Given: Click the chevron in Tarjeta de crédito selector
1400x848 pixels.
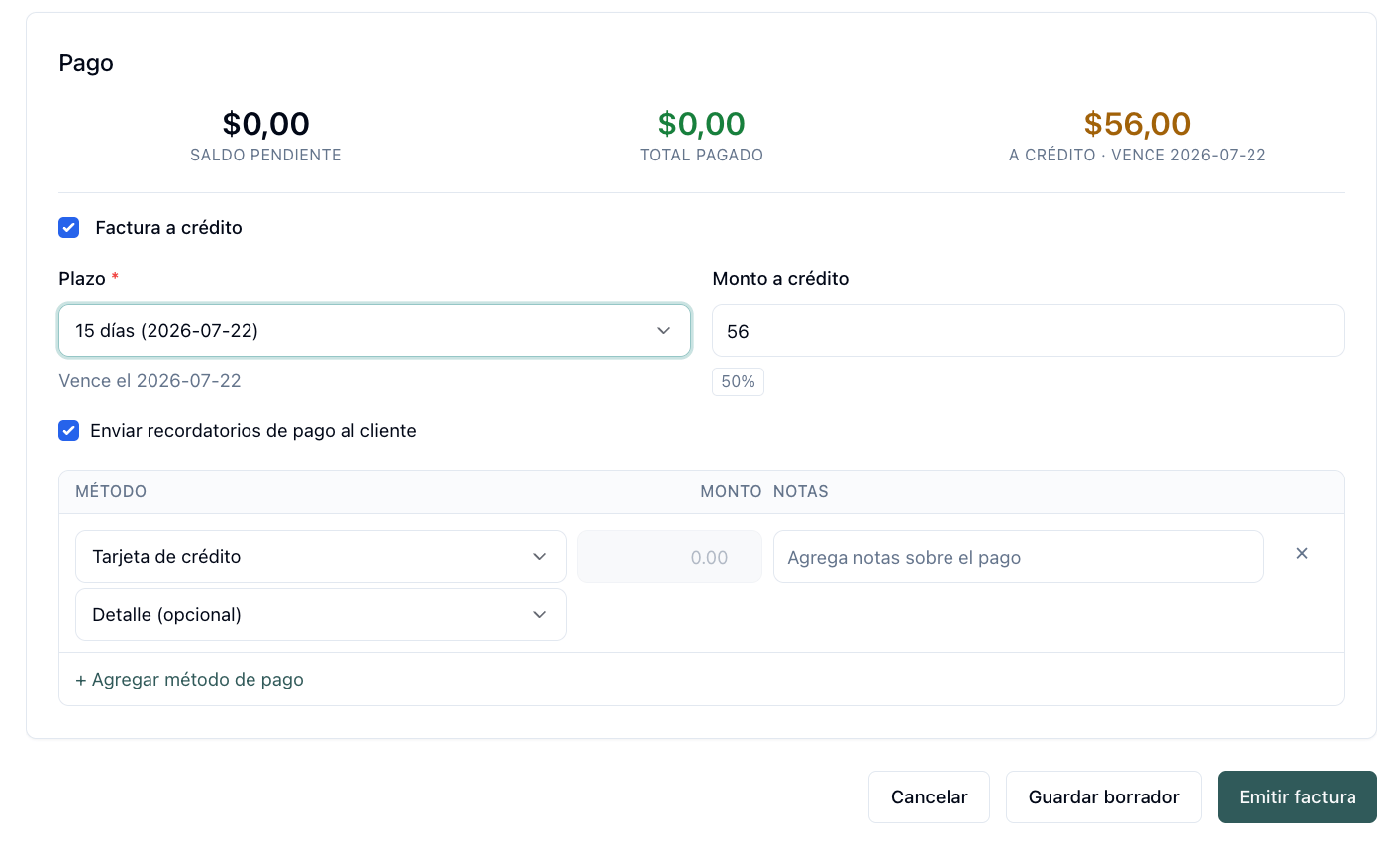Looking at the screenshot, I should [x=540, y=557].
